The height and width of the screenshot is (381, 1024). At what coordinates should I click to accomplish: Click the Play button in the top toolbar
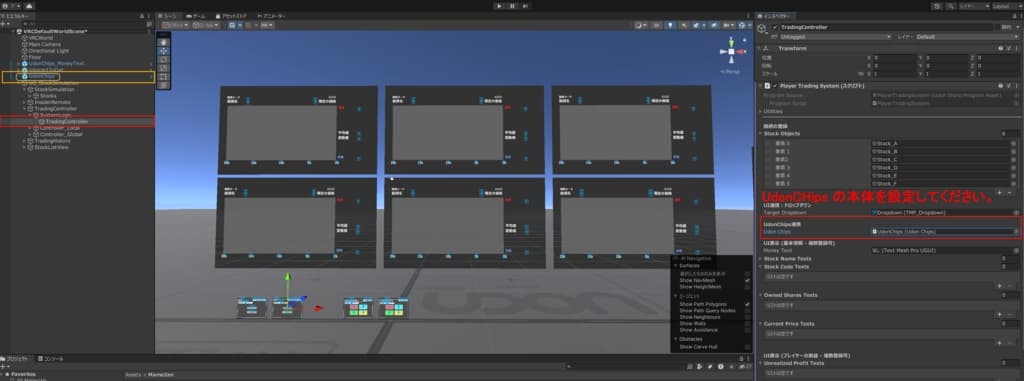[500, 6]
